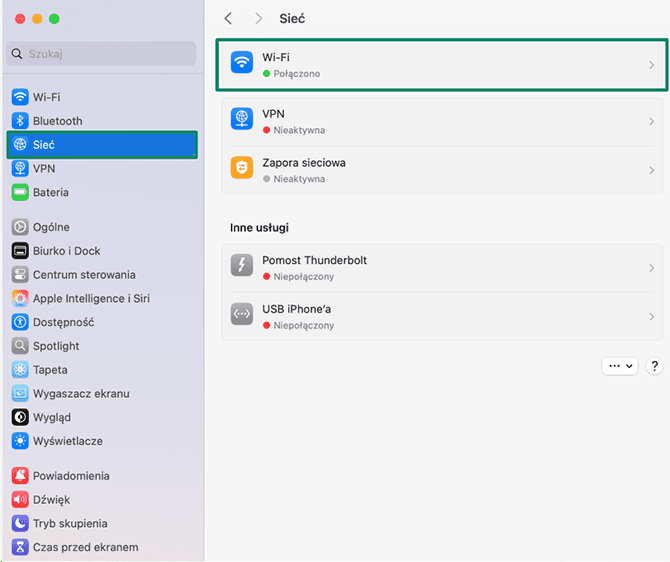Open the three-dots more options dropdown
Image resolution: width=670 pixels, height=562 pixels.
619,366
